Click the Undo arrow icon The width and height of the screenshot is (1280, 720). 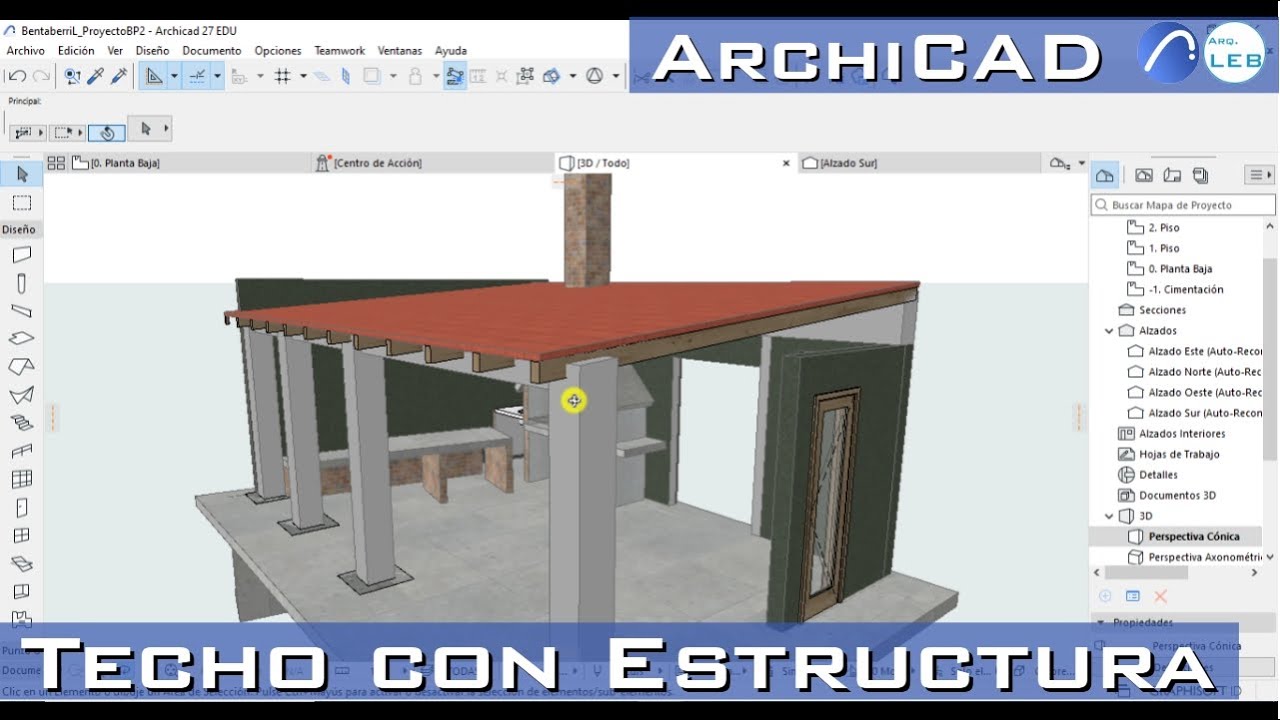click(17, 76)
